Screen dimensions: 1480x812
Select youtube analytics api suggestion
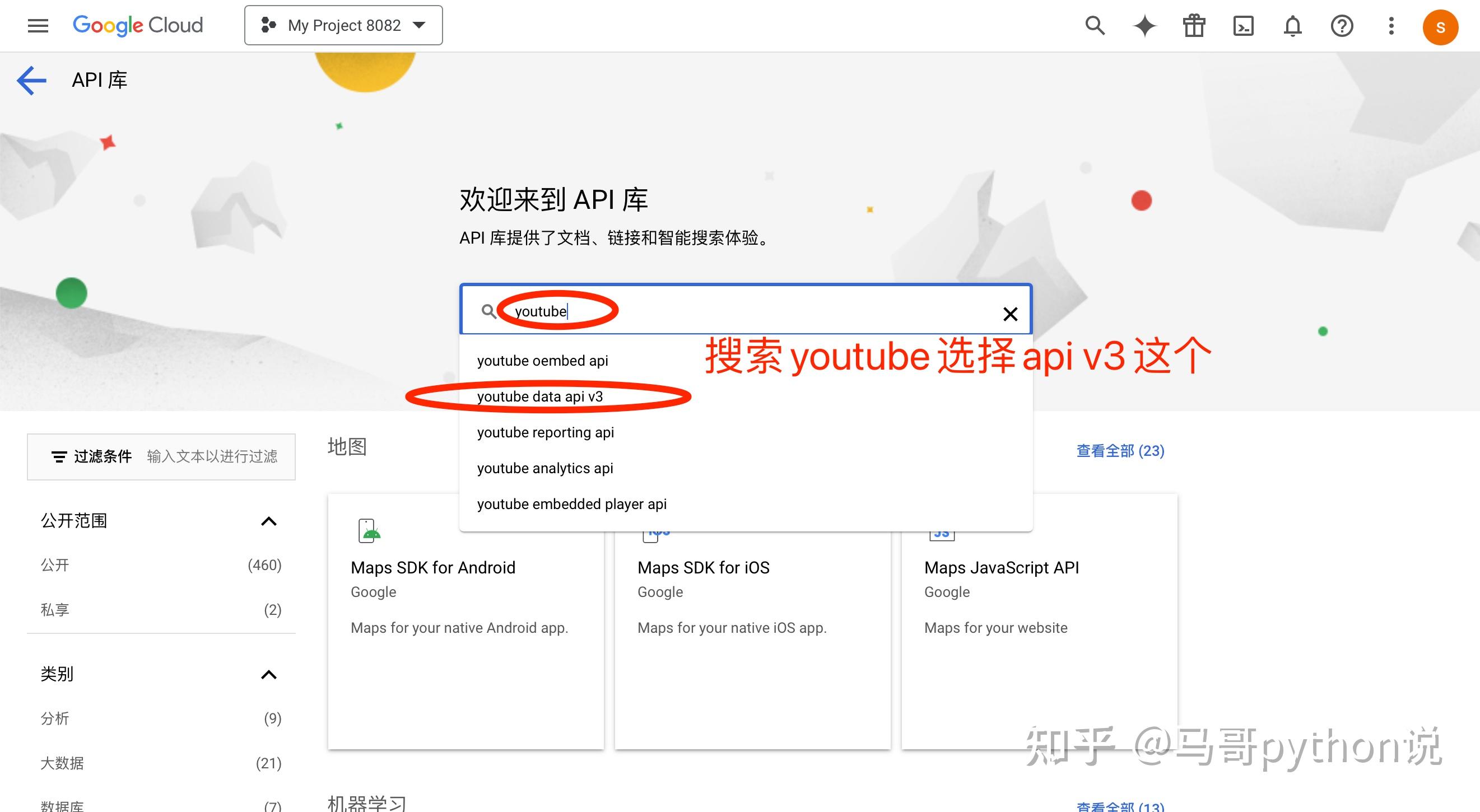(544, 468)
